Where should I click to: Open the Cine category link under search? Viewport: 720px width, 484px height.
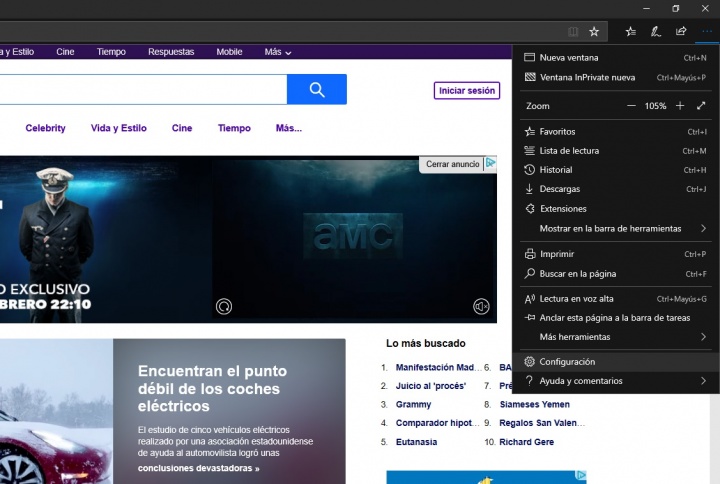pyautogui.click(x=182, y=128)
